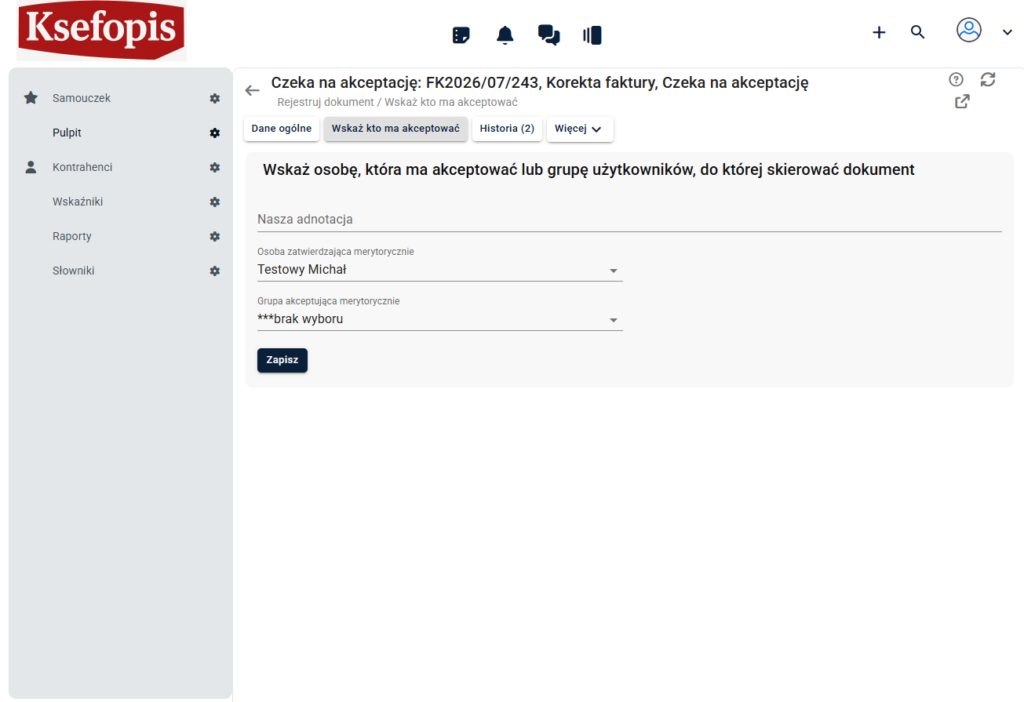Expand user account menu chevron
The width and height of the screenshot is (1024, 702).
click(1007, 32)
